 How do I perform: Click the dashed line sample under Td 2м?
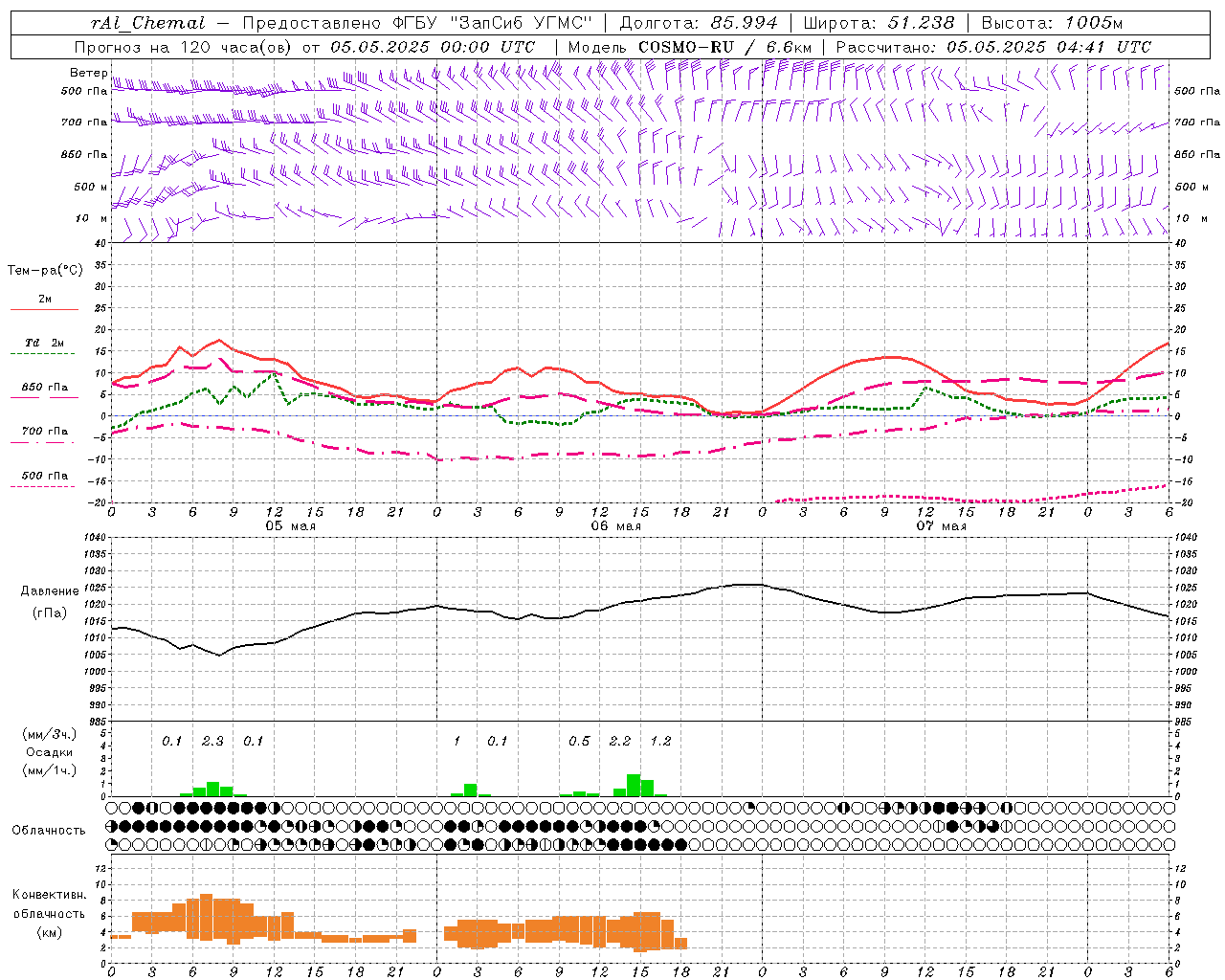coord(44,354)
